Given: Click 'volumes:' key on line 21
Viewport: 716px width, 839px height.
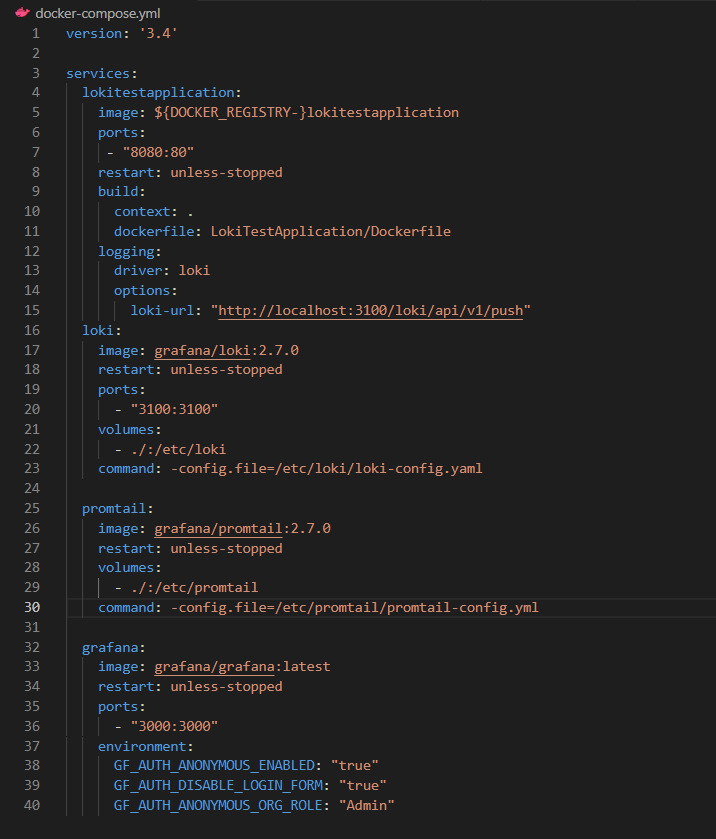Looking at the screenshot, I should tap(130, 430).
